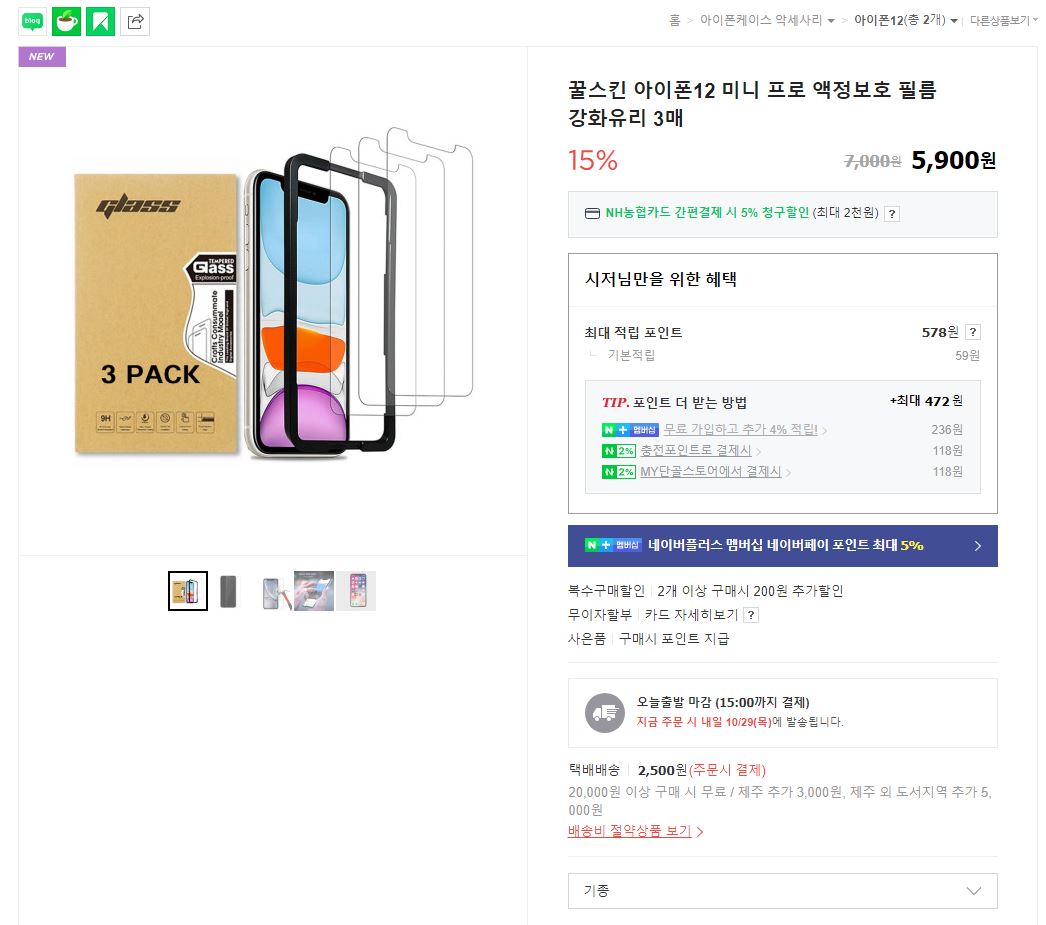Select the dark privacy film thumbnail
This screenshot has width=1046, height=925.
(x=229, y=591)
